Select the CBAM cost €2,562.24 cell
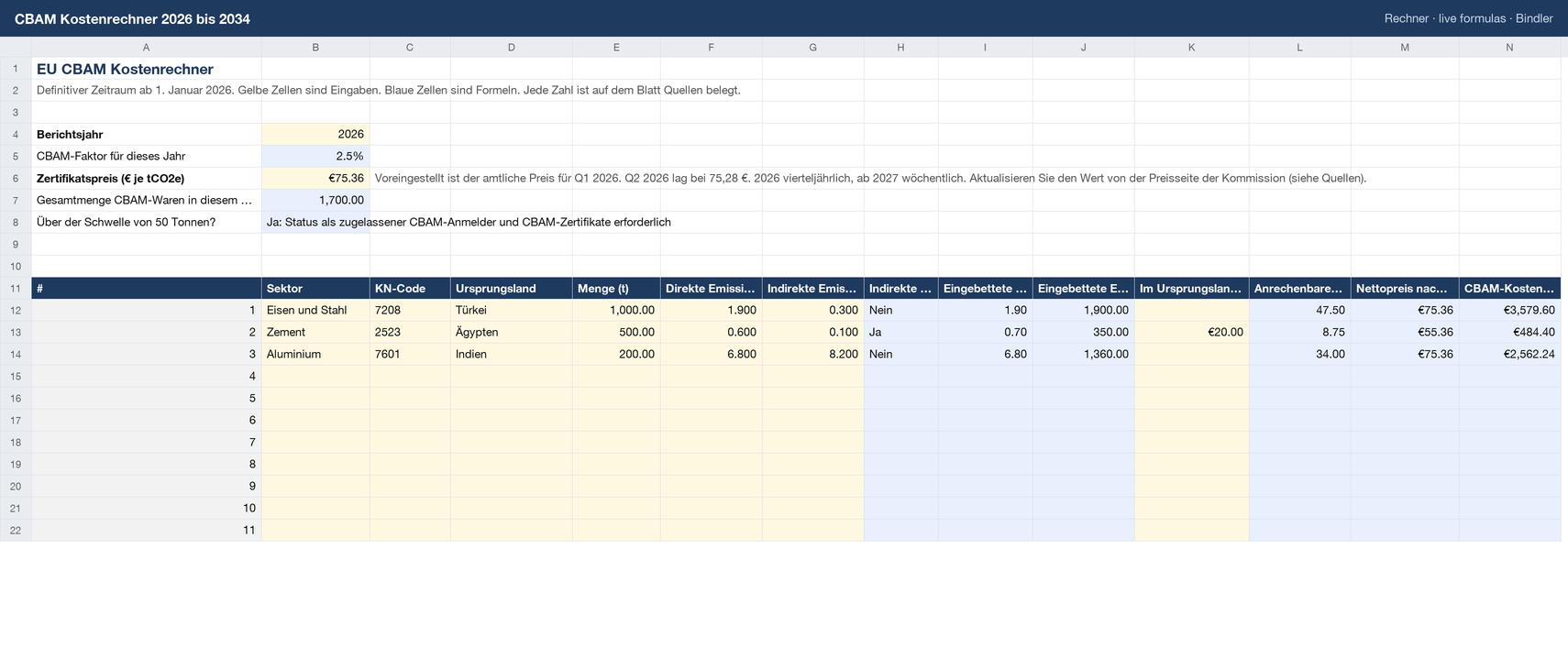The height and width of the screenshot is (660, 1568). [x=1509, y=354]
